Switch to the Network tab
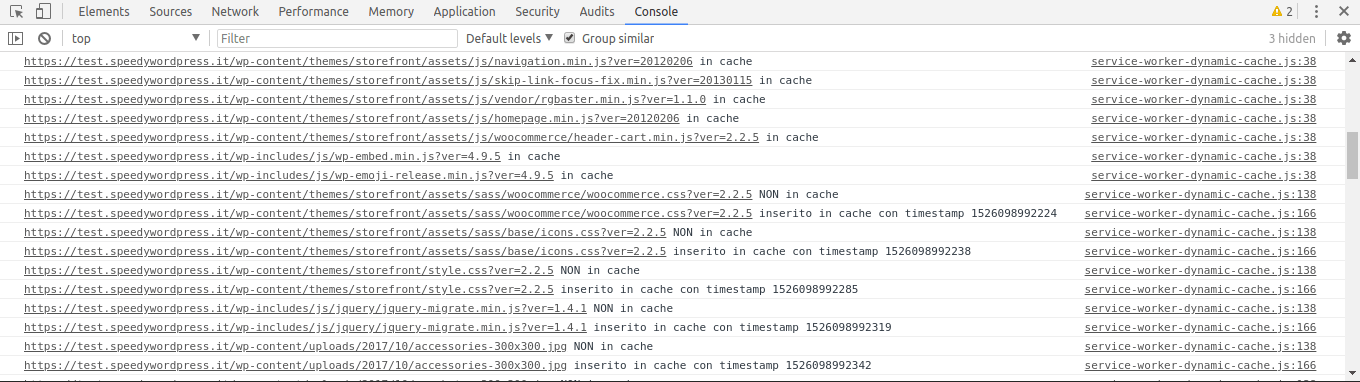 point(235,12)
